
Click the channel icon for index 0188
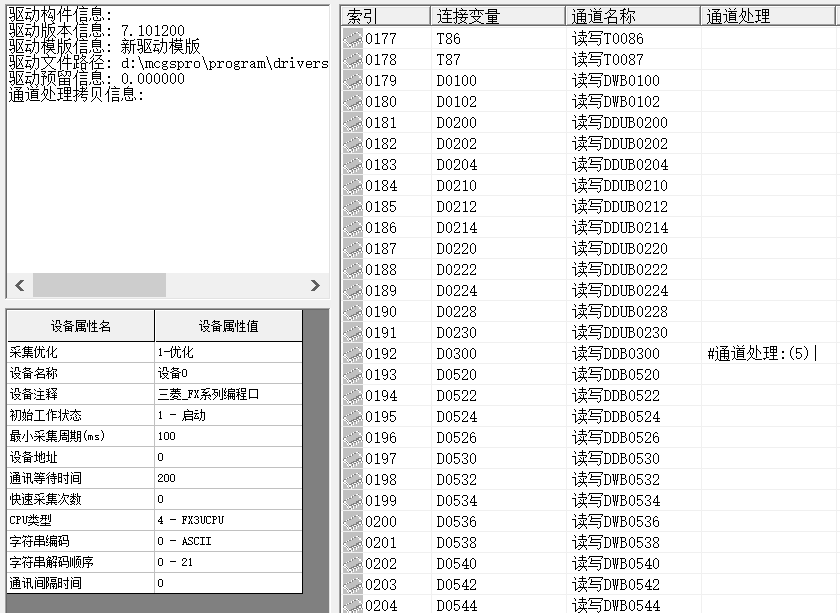[x=352, y=270]
